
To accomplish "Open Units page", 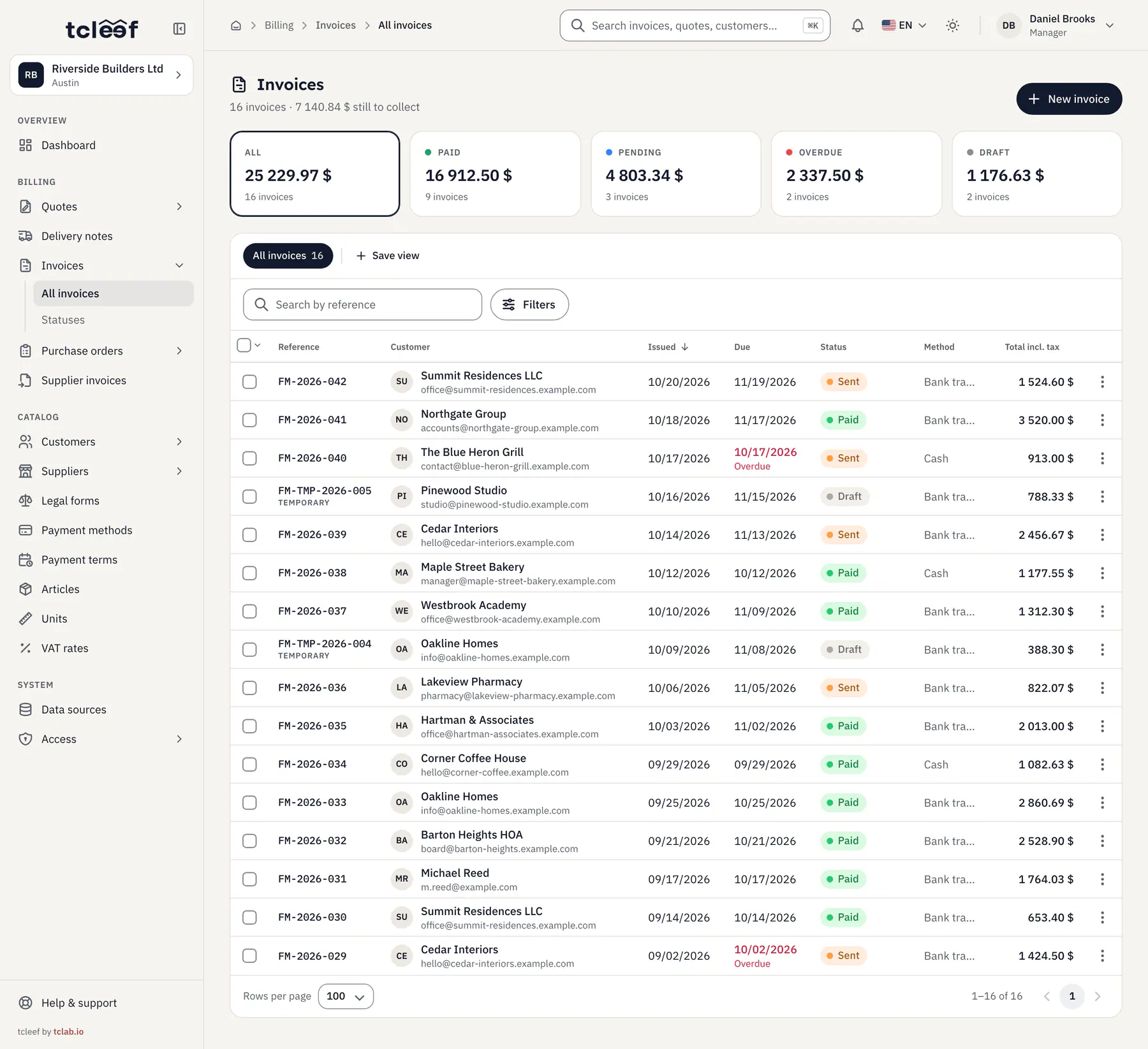I will click(x=102, y=619).
